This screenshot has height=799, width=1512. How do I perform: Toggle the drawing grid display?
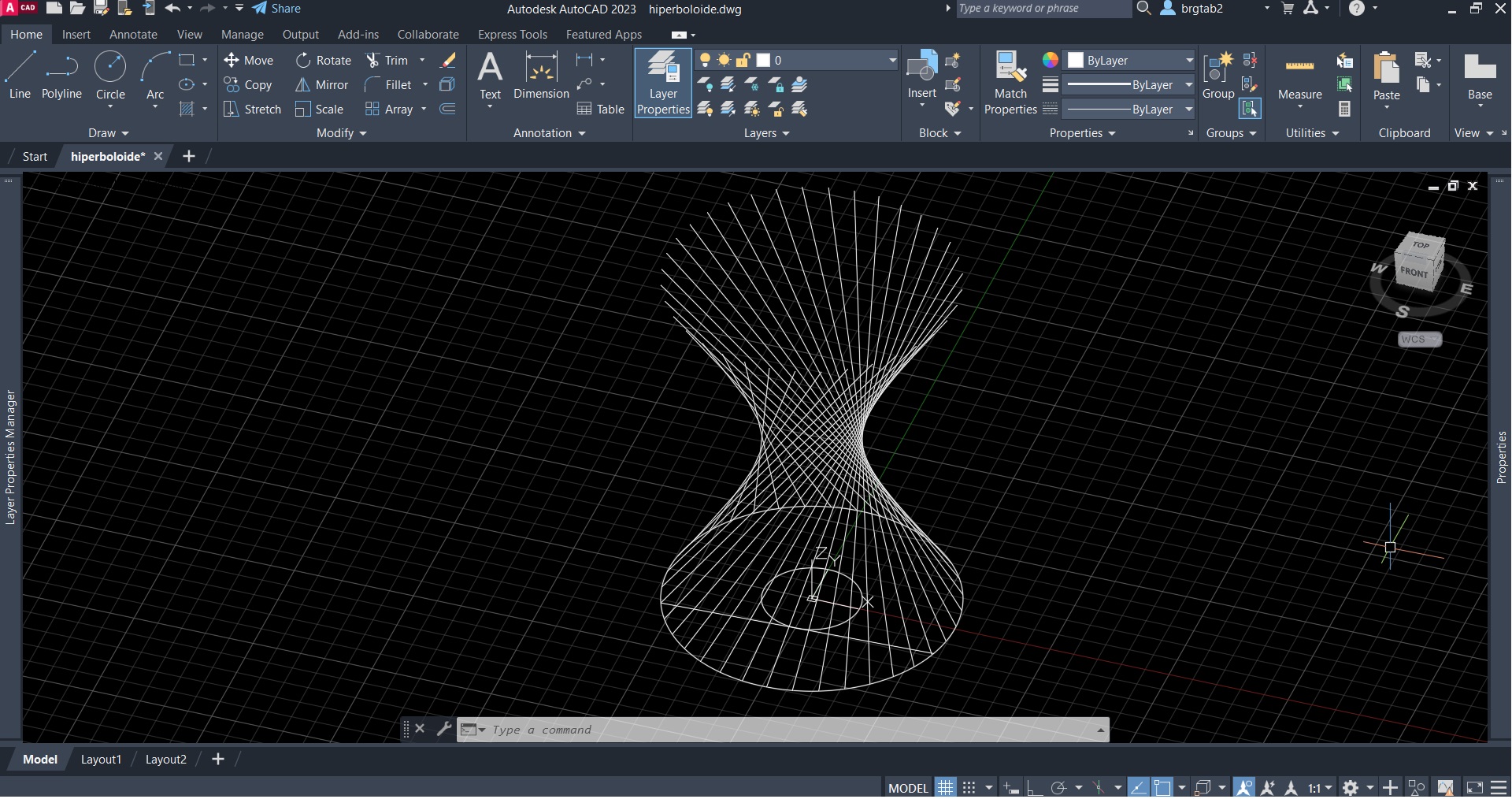[x=945, y=787]
